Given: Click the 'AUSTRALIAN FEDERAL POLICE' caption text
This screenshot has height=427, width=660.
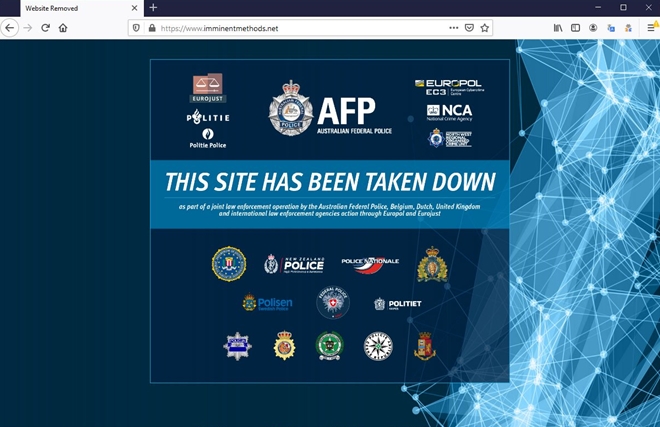Looking at the screenshot, I should (x=354, y=131).
